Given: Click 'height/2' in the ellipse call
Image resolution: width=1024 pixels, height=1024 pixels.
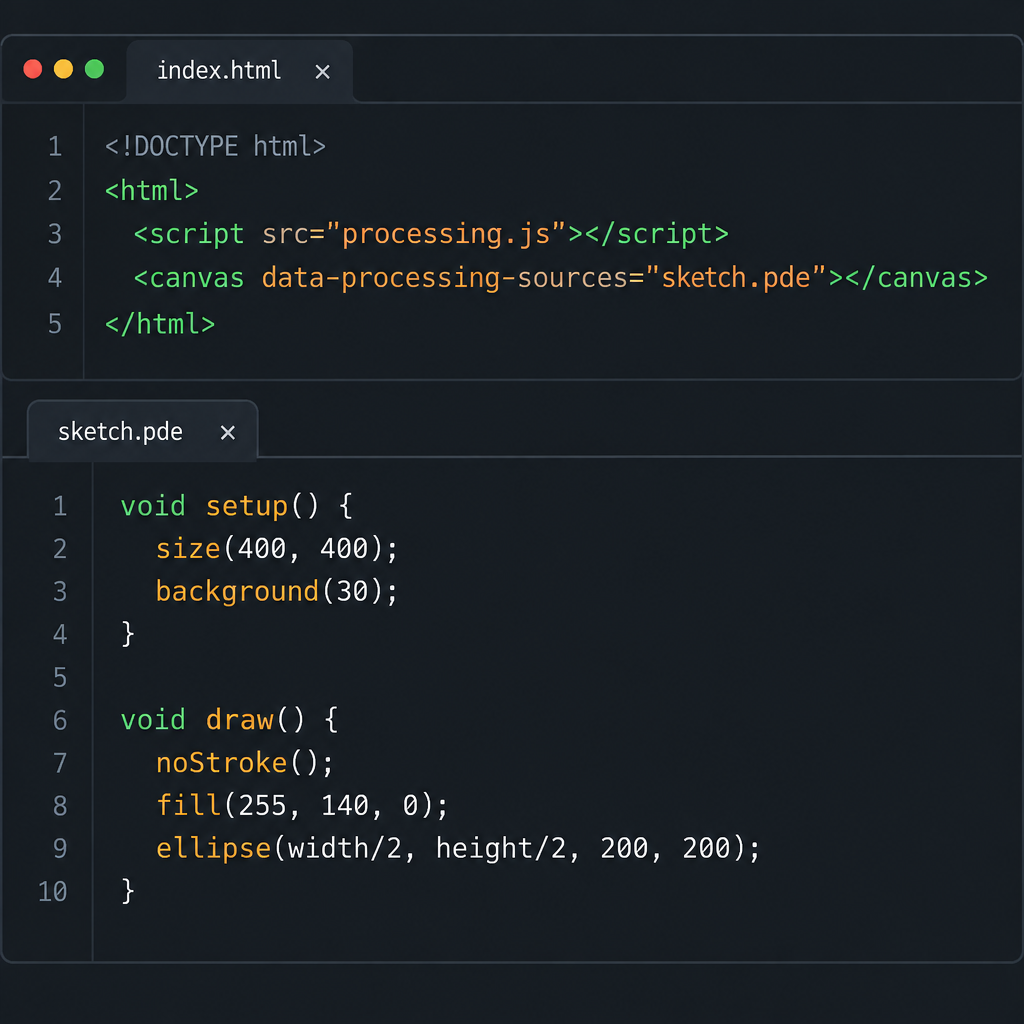Looking at the screenshot, I should pos(501,848).
